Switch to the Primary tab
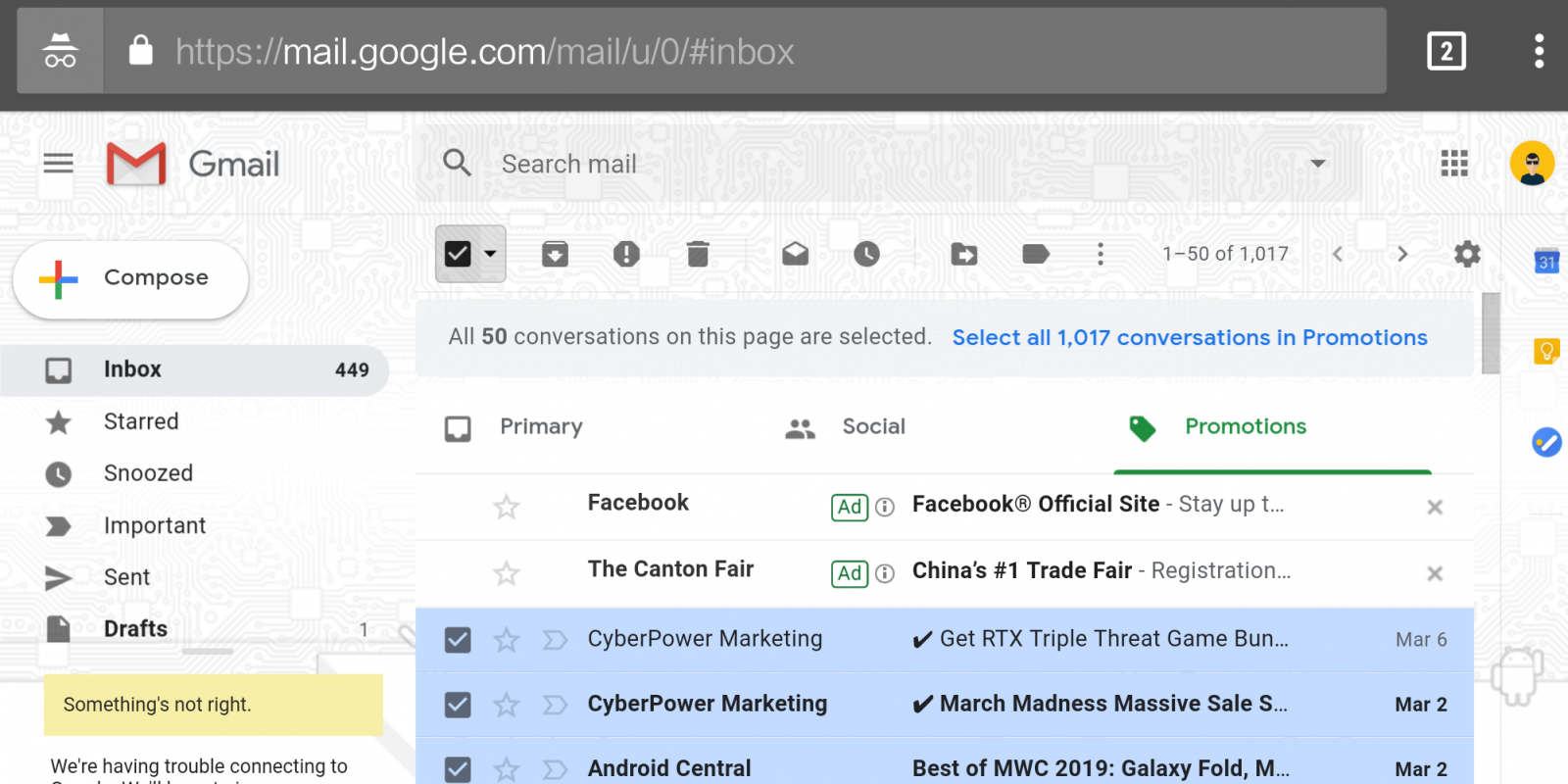This screenshot has width=1568, height=784. 540,427
